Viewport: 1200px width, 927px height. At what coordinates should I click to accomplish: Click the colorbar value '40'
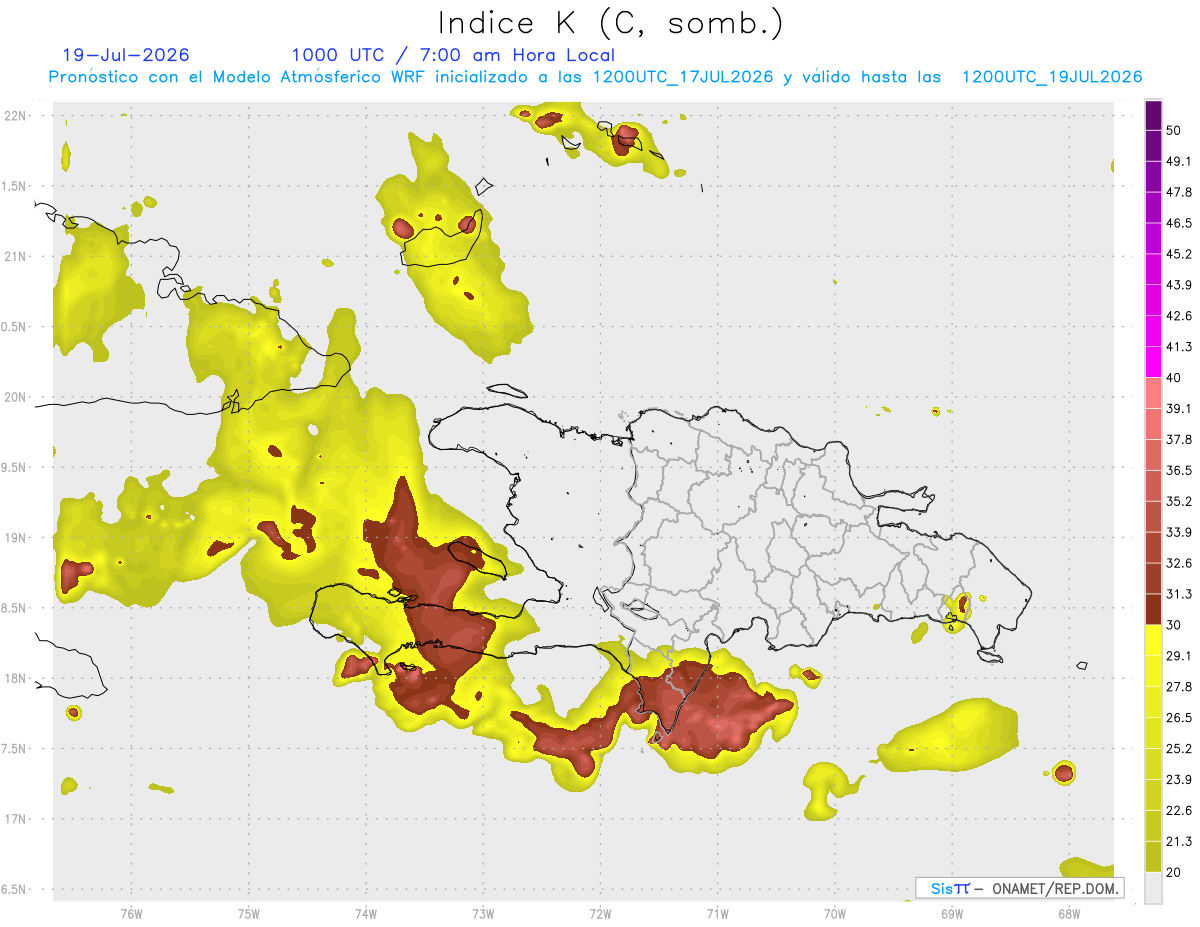coord(1173,378)
